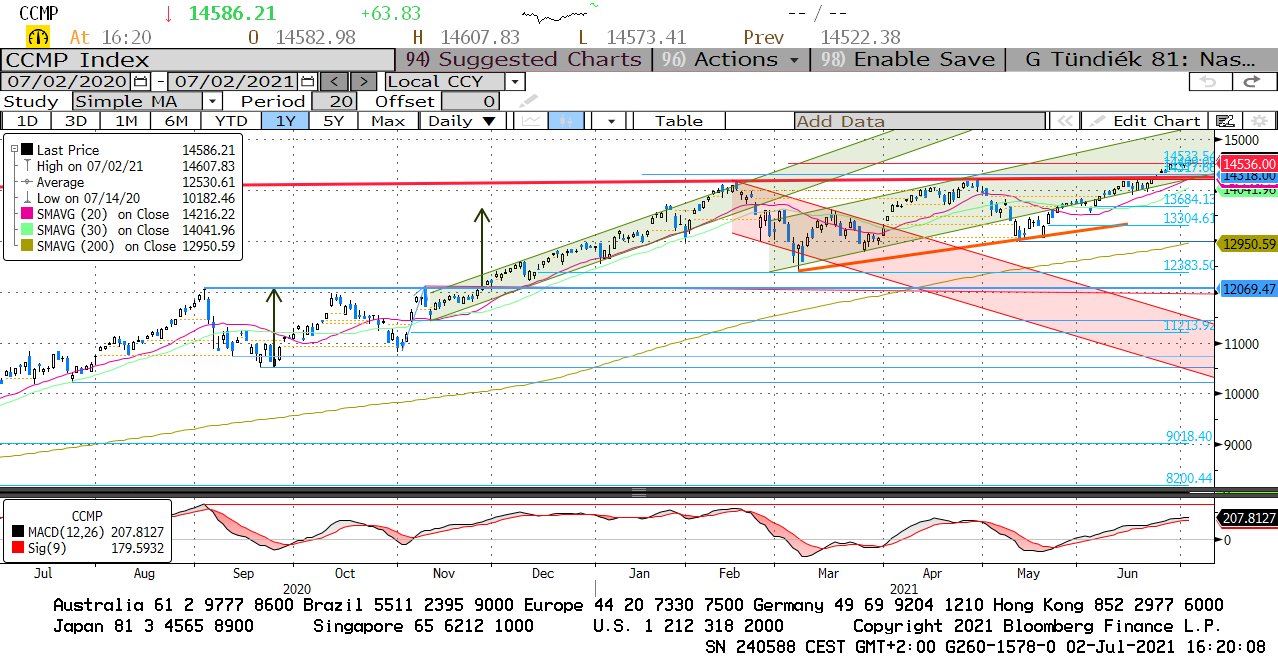Screen dimensions: 1278x670
Task: Open Suggested Charts
Action: tap(523, 59)
